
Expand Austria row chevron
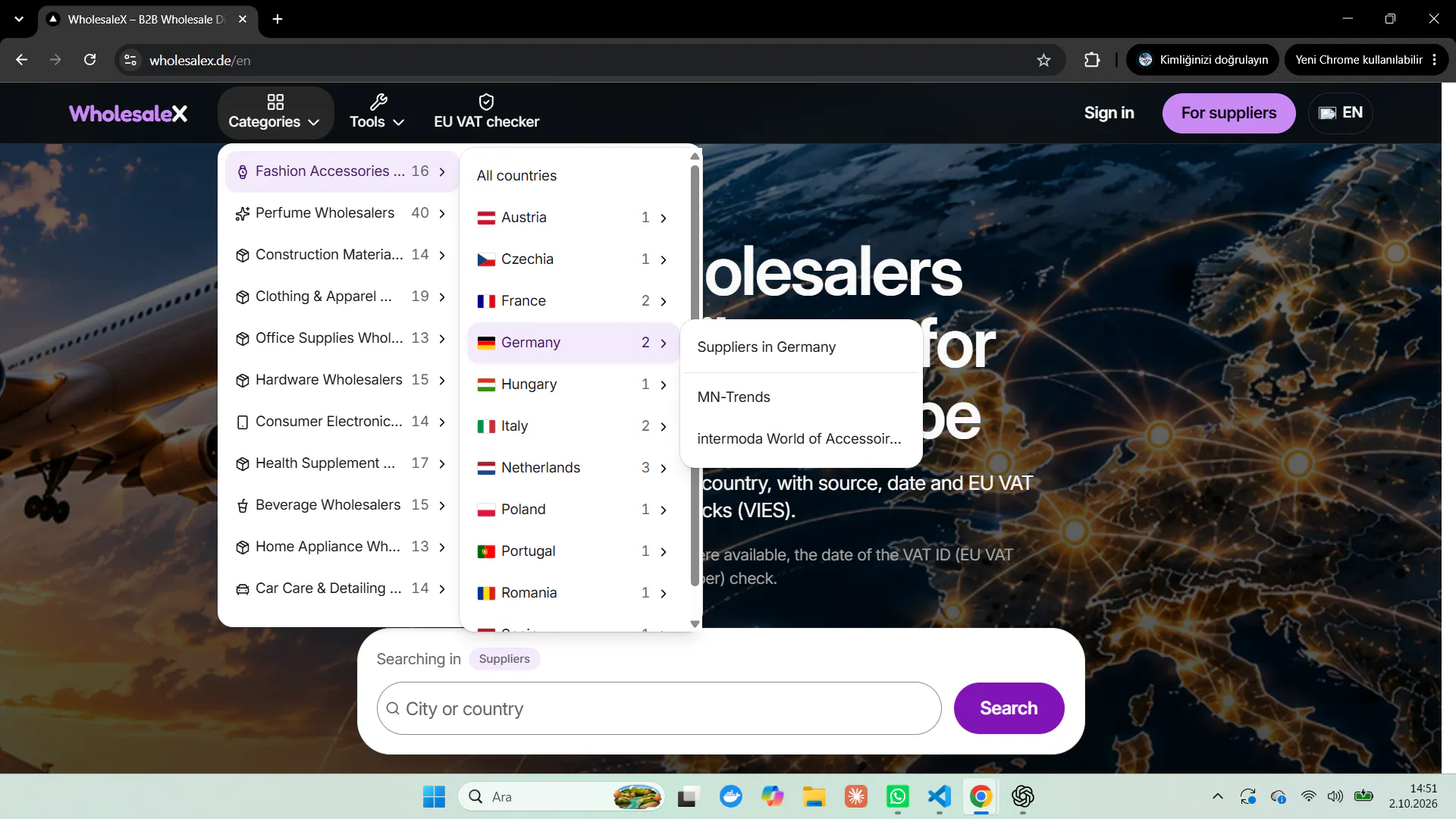click(x=664, y=218)
